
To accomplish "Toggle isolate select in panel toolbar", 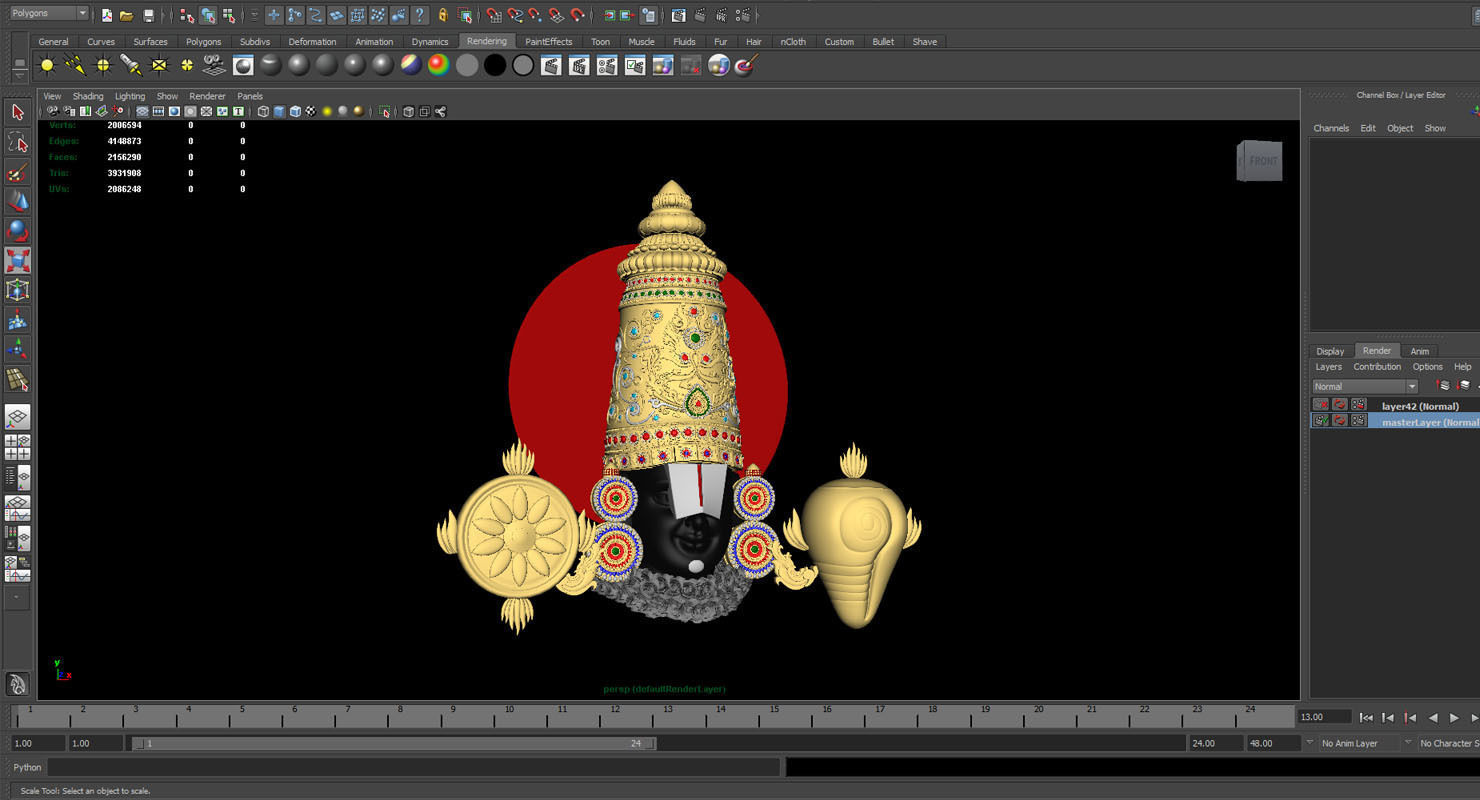I will pos(385,111).
